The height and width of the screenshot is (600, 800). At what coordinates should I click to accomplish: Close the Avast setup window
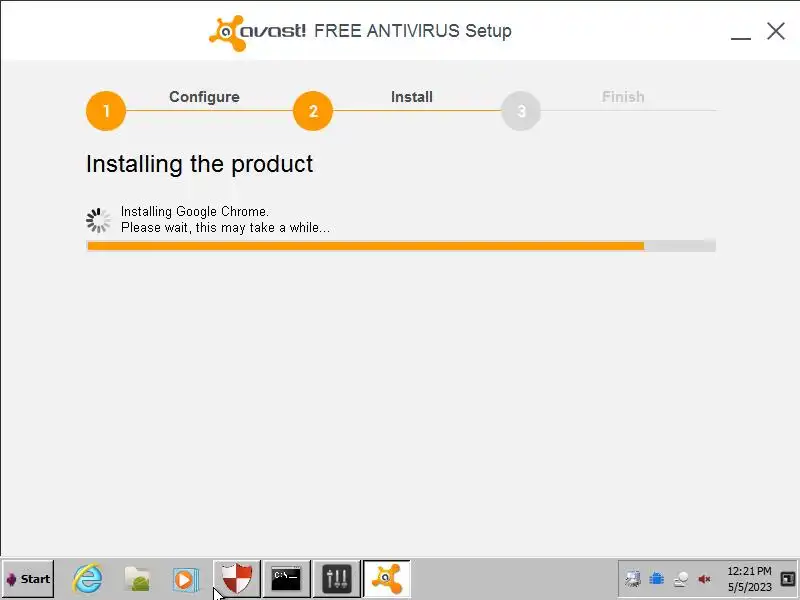click(776, 31)
